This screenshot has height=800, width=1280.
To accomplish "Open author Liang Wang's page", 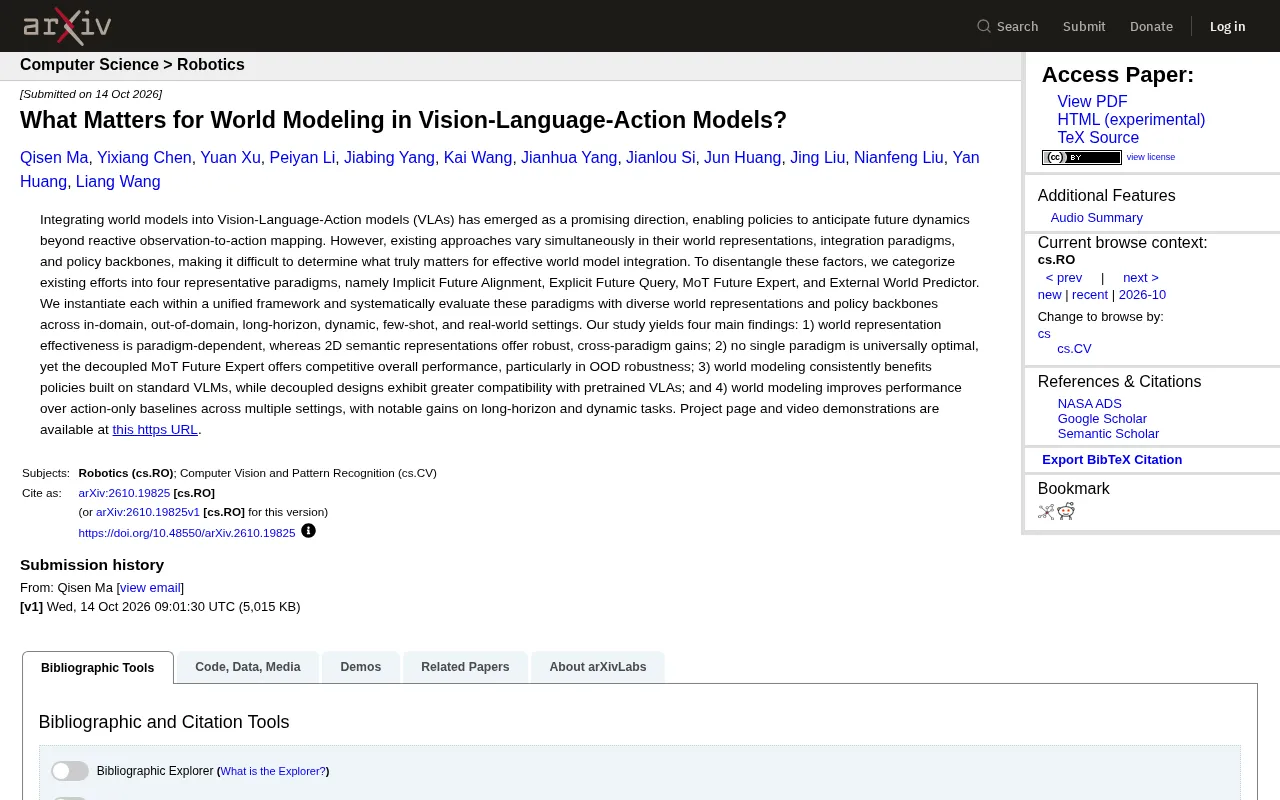I will coord(118,182).
